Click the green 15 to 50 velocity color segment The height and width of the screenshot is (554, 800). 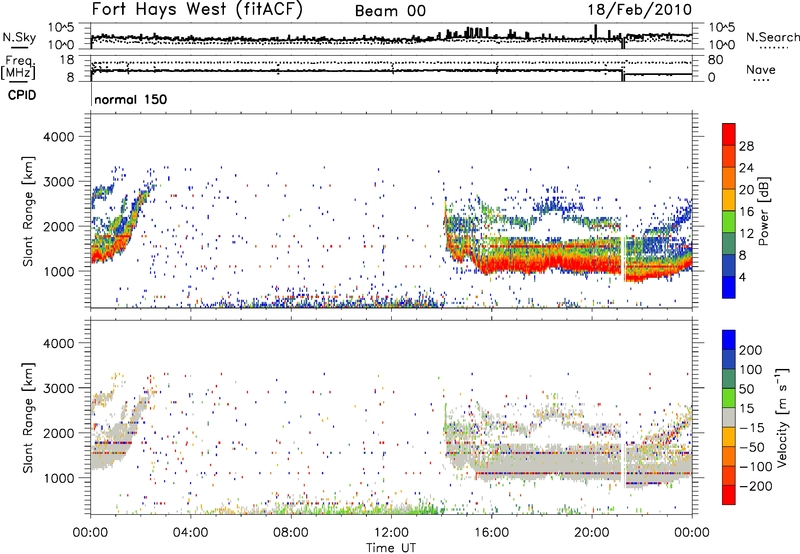(729, 398)
